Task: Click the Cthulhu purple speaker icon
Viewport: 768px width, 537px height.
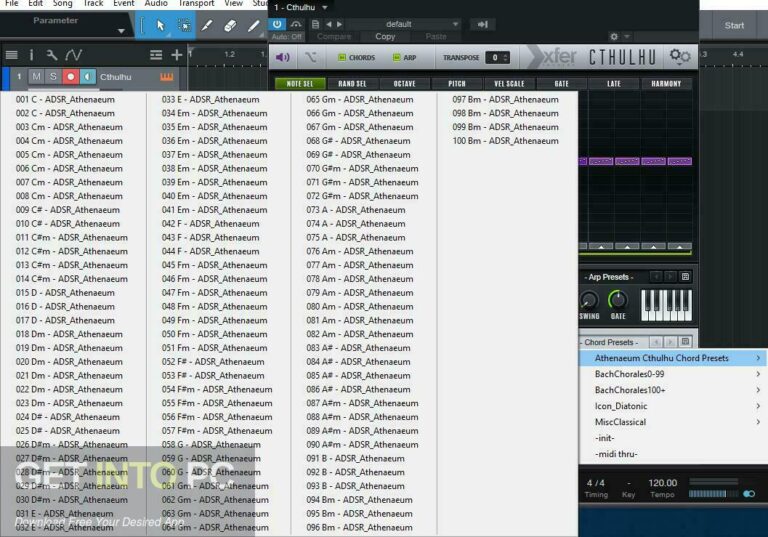Action: [283, 58]
